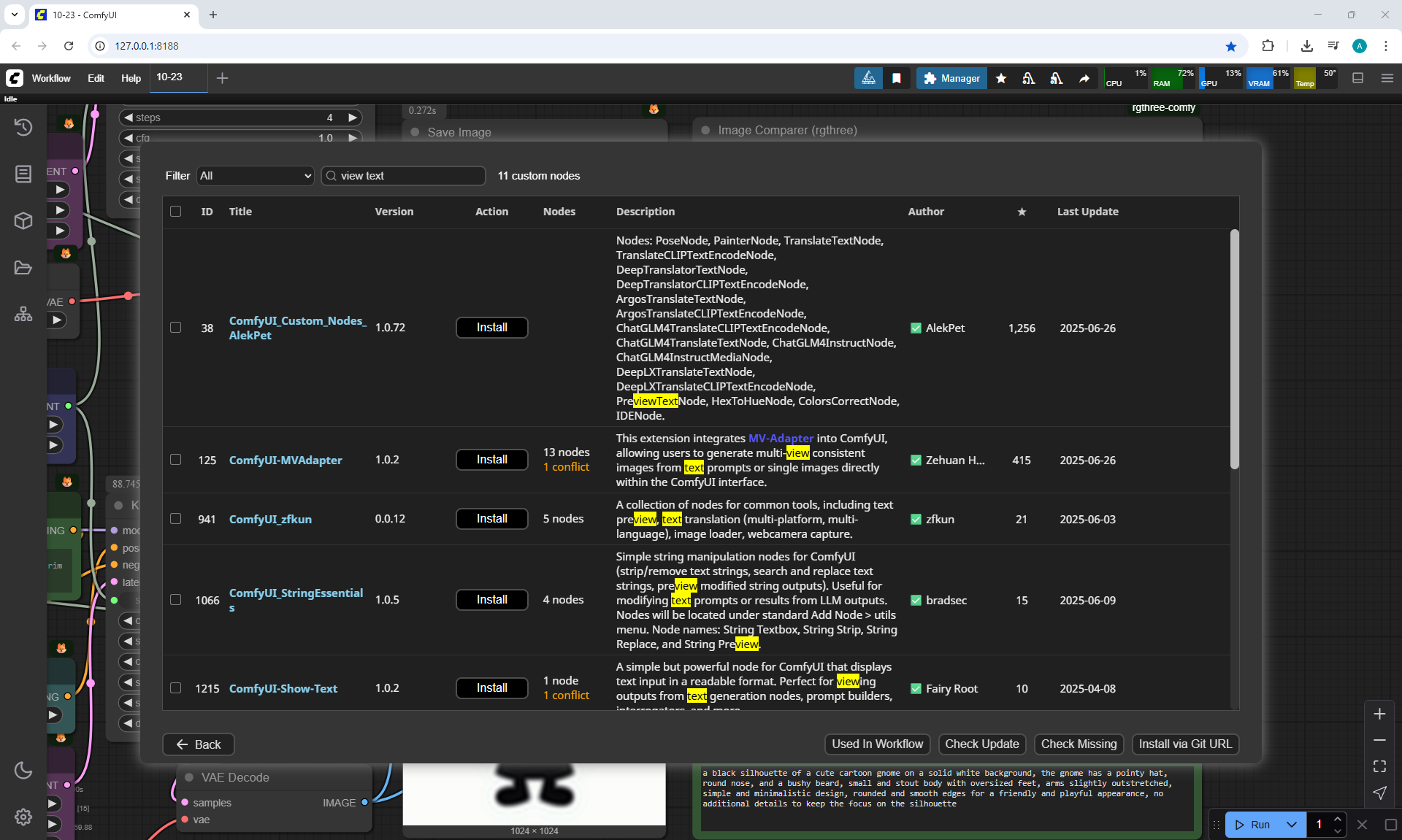Expand the browser tab search chevron
The width and height of the screenshot is (1402, 840).
point(14,15)
